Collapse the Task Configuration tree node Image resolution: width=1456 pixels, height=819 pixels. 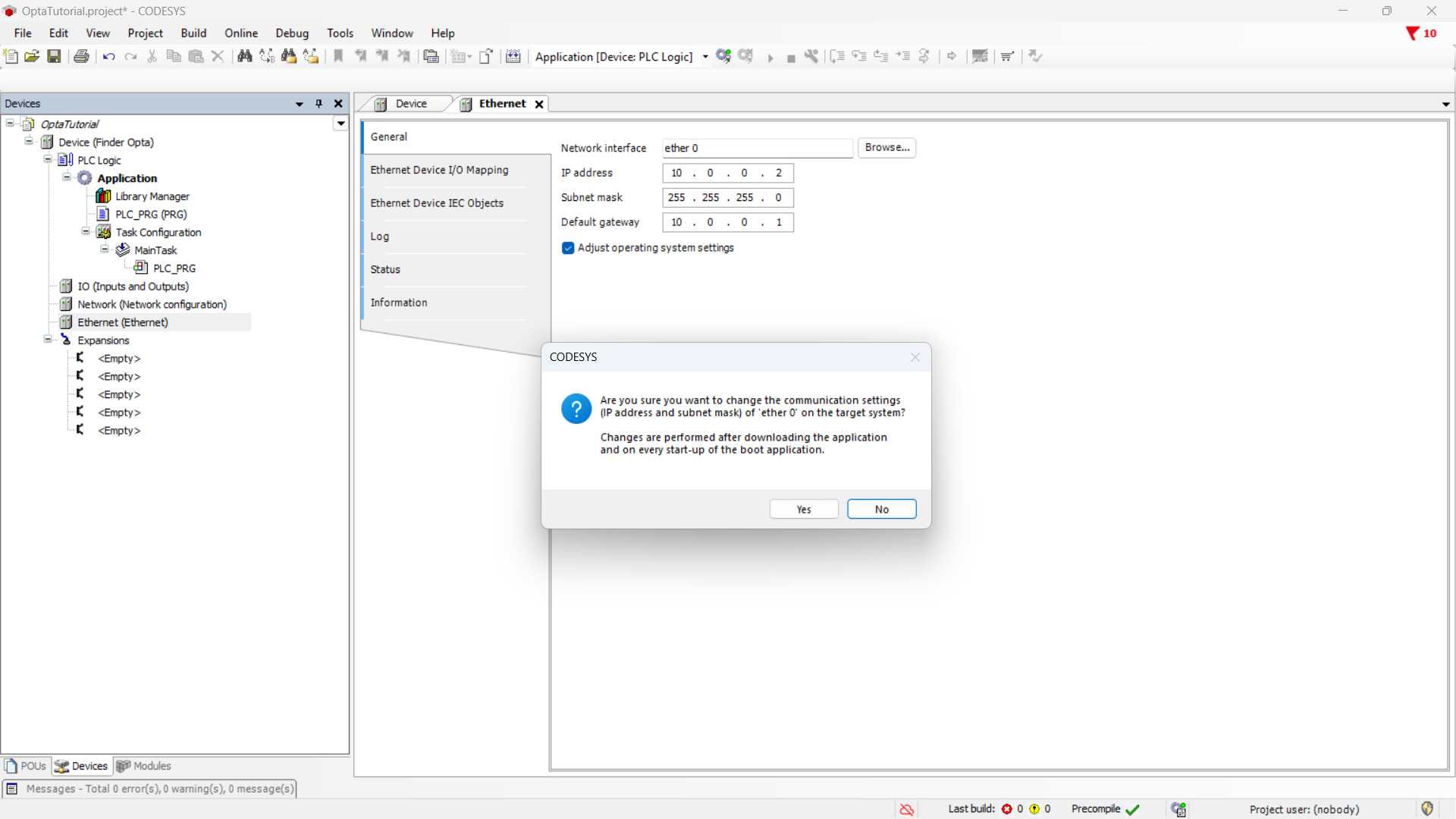(86, 231)
